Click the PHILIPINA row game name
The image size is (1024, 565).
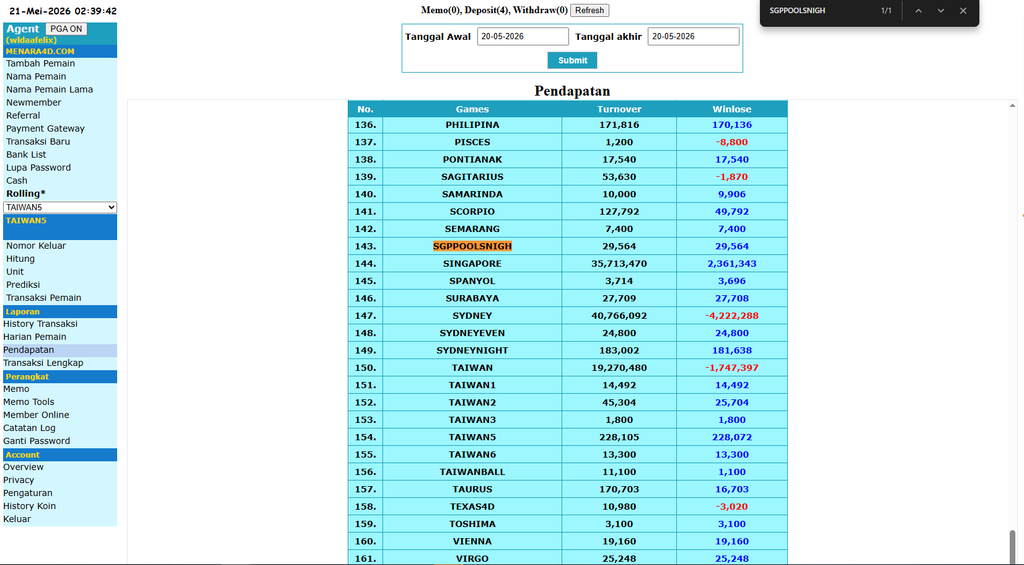point(472,125)
